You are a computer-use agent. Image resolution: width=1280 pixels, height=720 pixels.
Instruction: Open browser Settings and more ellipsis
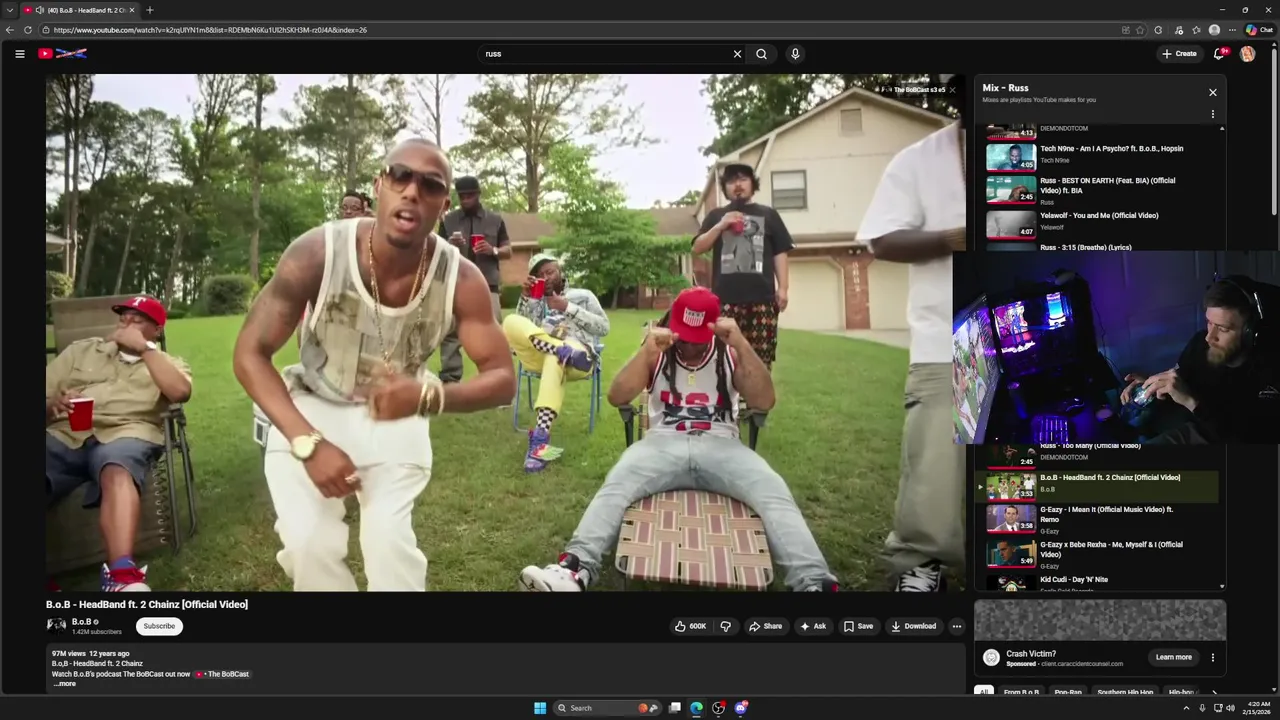(1232, 30)
